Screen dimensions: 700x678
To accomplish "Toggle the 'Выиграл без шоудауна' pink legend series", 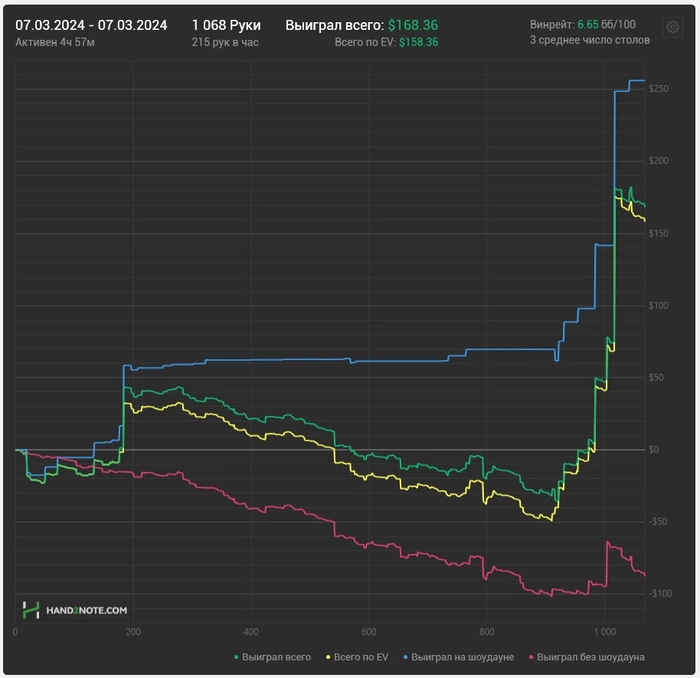I will tap(586, 657).
